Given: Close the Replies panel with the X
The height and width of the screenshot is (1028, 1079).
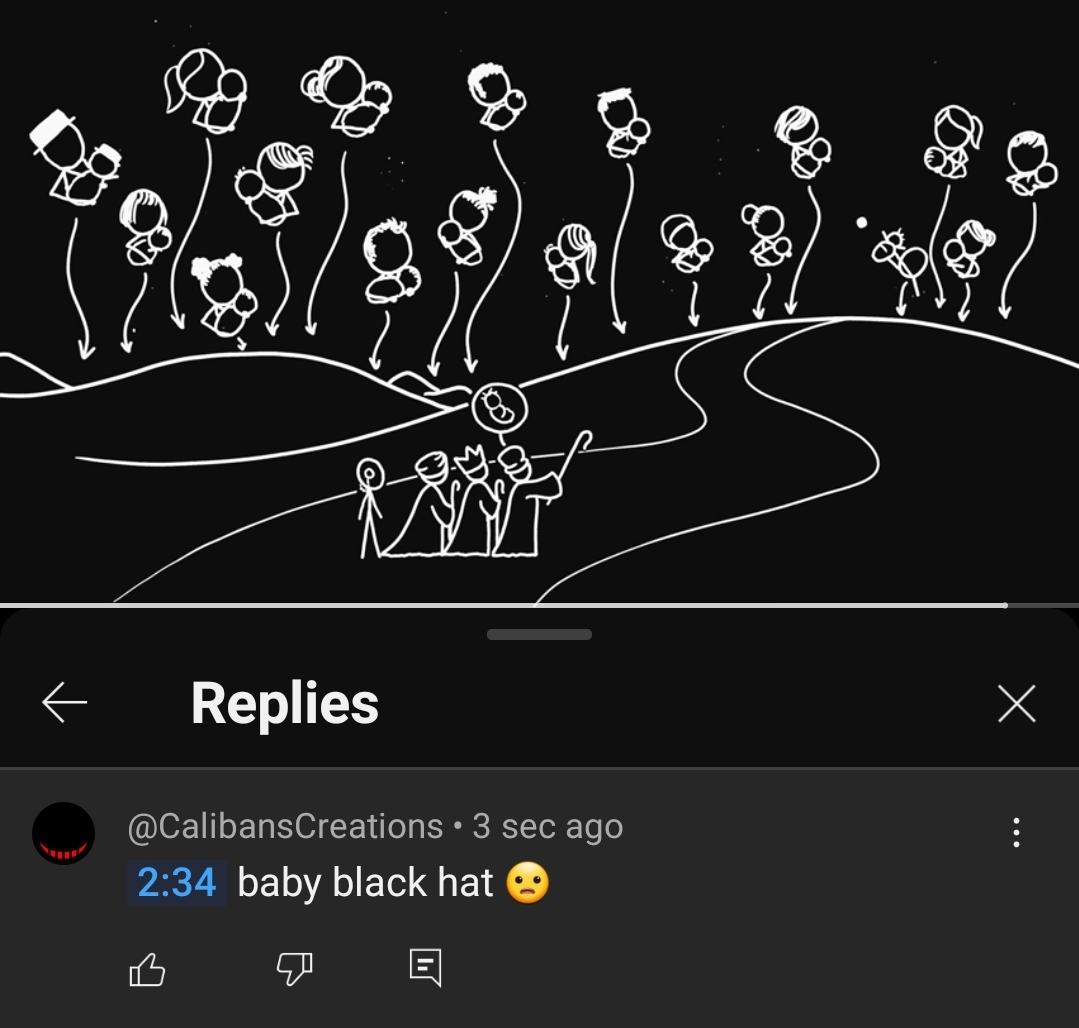Looking at the screenshot, I should coord(1015,703).
